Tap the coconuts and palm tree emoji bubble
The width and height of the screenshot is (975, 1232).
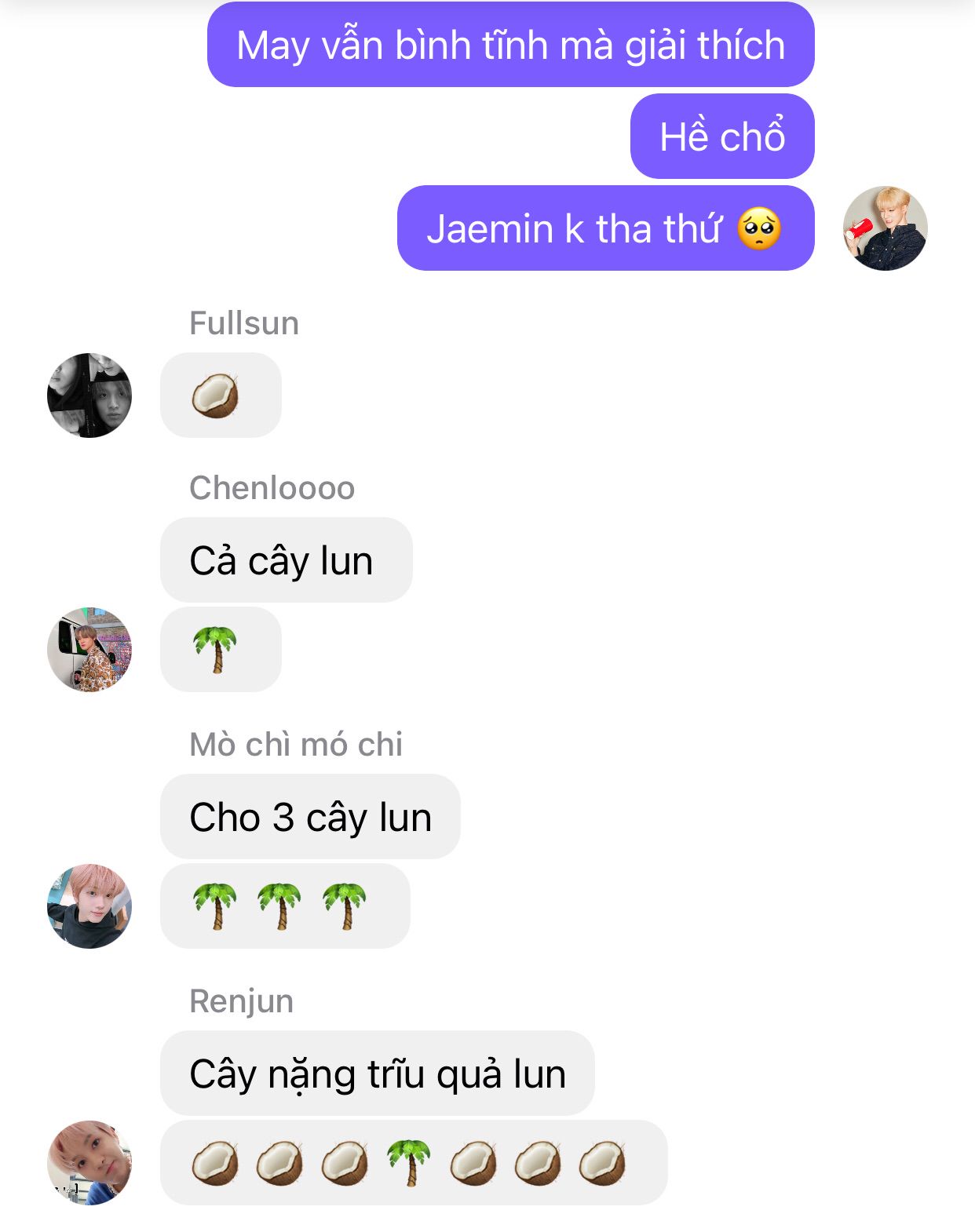(414, 1162)
